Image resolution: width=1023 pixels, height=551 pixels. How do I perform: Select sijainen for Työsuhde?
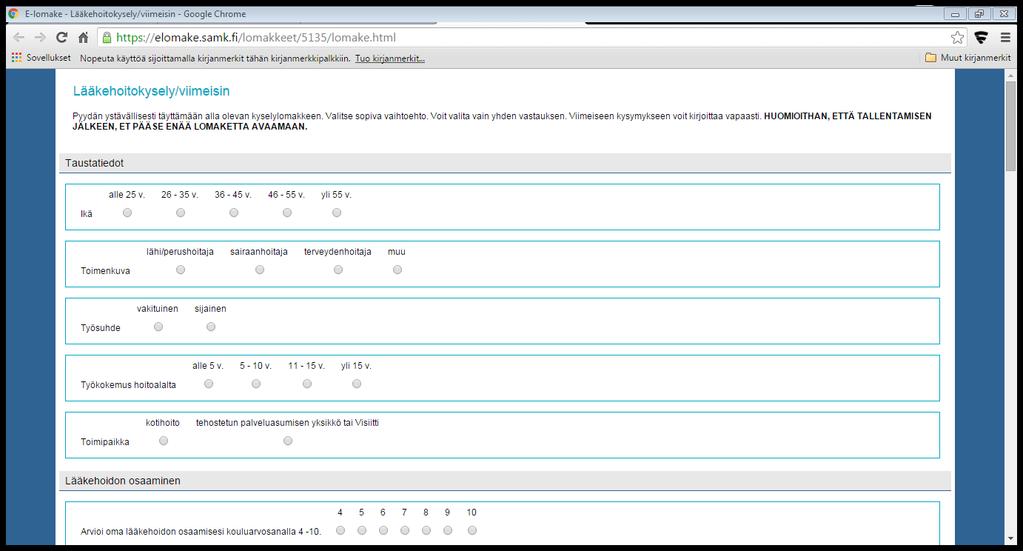(211, 327)
